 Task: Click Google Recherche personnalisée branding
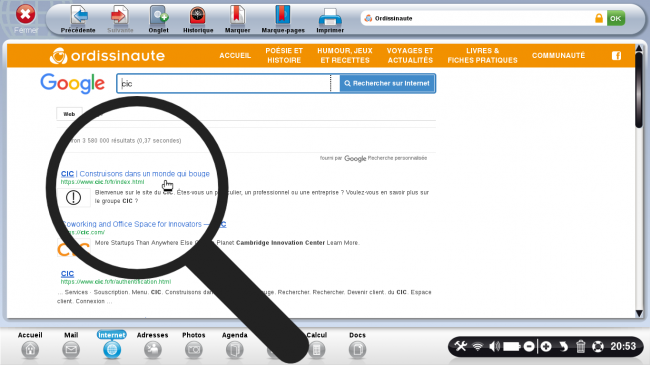(373, 158)
